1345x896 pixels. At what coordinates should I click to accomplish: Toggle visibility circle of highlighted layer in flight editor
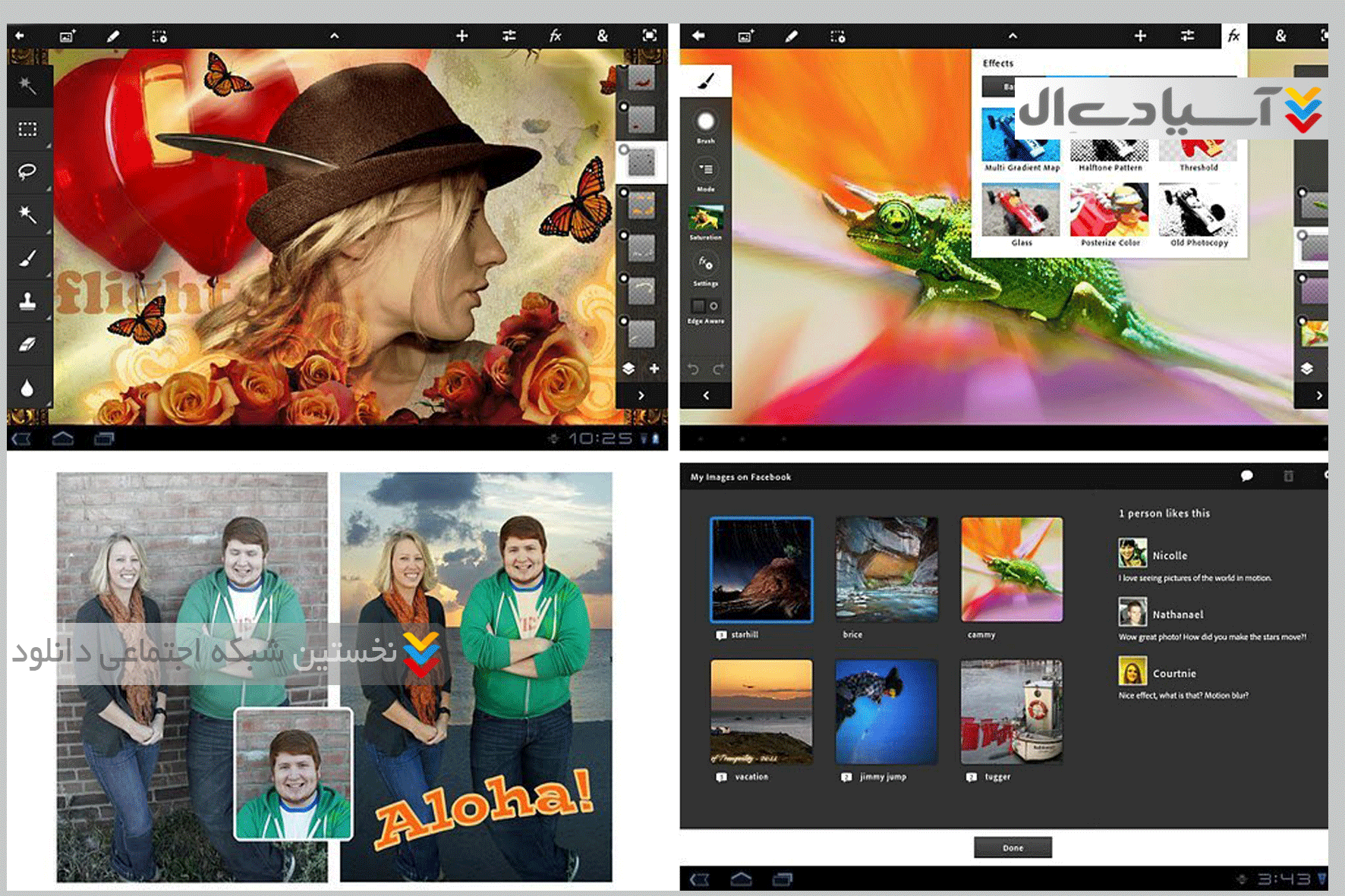click(x=624, y=150)
